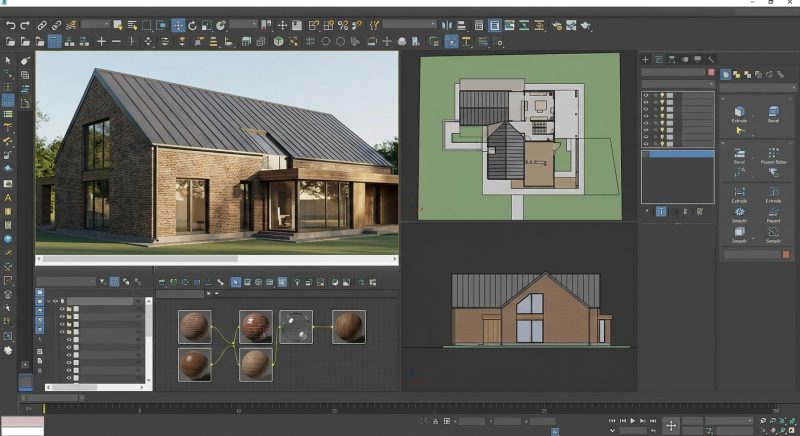
Task: Activate the Select and Rotate tool
Action: click(192, 25)
